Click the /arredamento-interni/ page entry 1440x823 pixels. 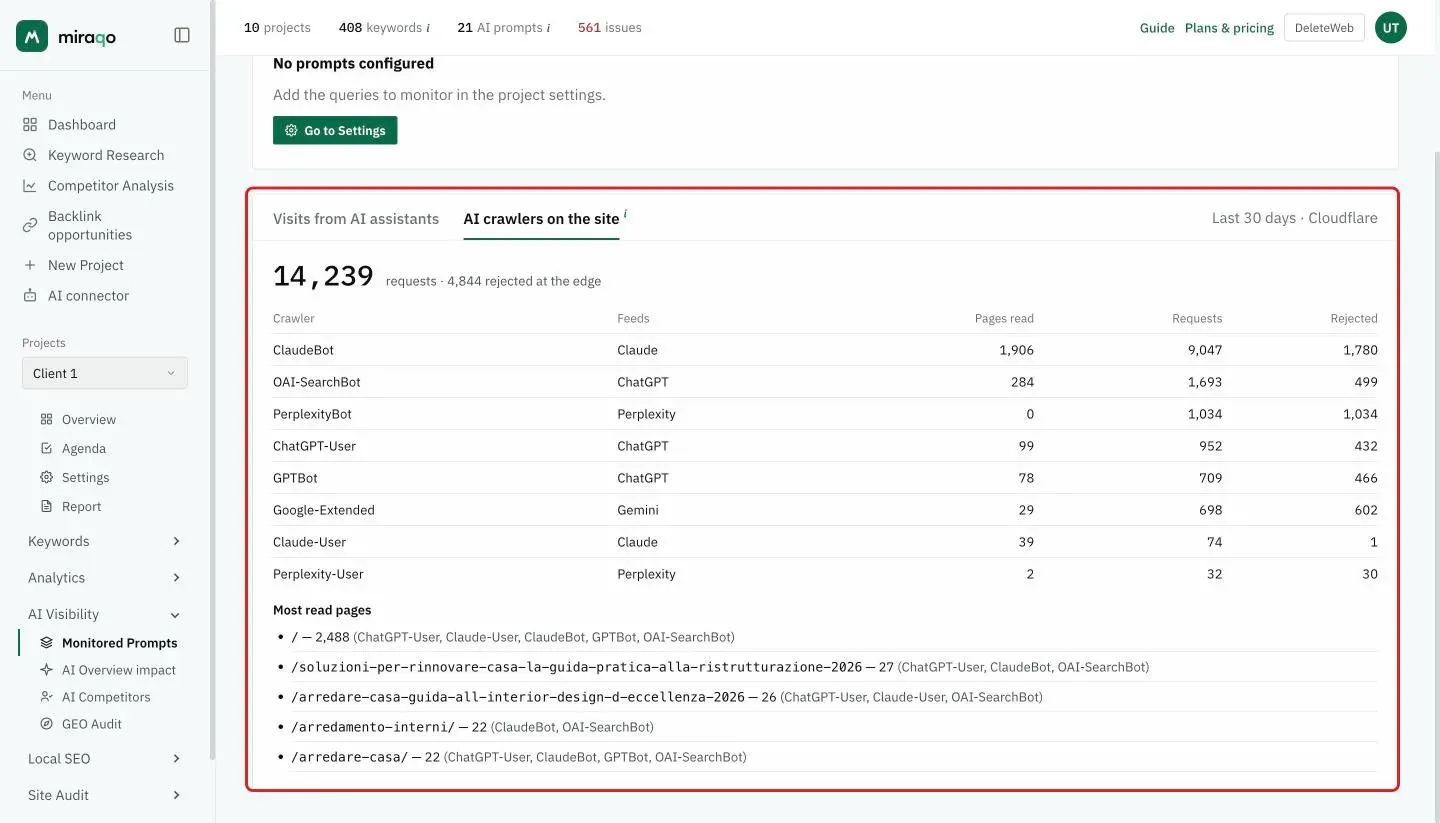tap(373, 727)
